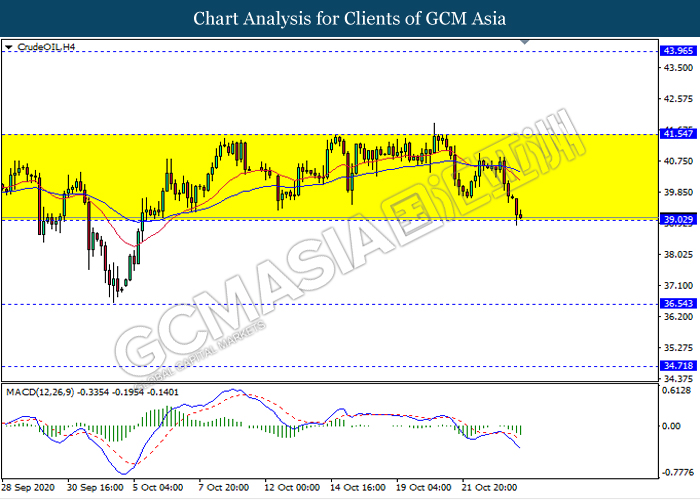The image size is (700, 500).
Task: Click the 28 Sep 2020 date label
Action: 28,488
